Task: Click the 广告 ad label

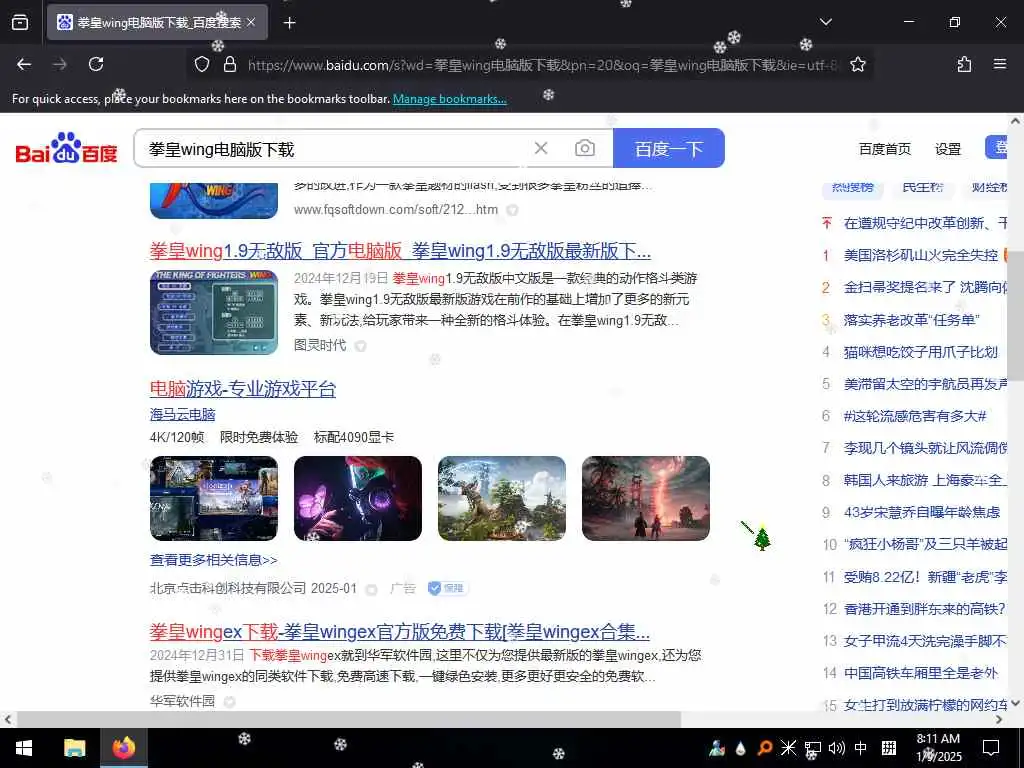Action: pyautogui.click(x=402, y=588)
